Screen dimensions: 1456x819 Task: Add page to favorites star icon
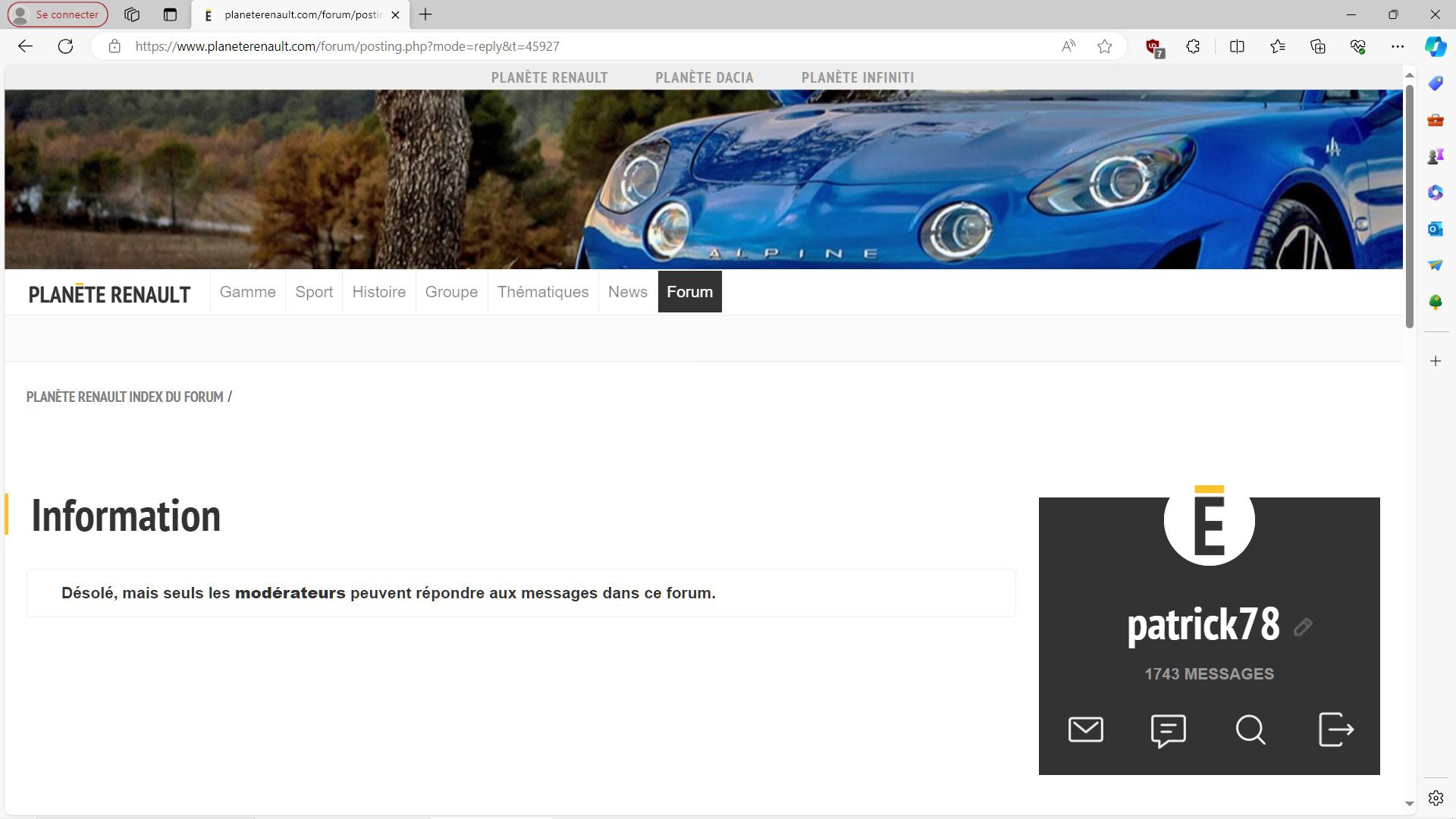coord(1104,46)
